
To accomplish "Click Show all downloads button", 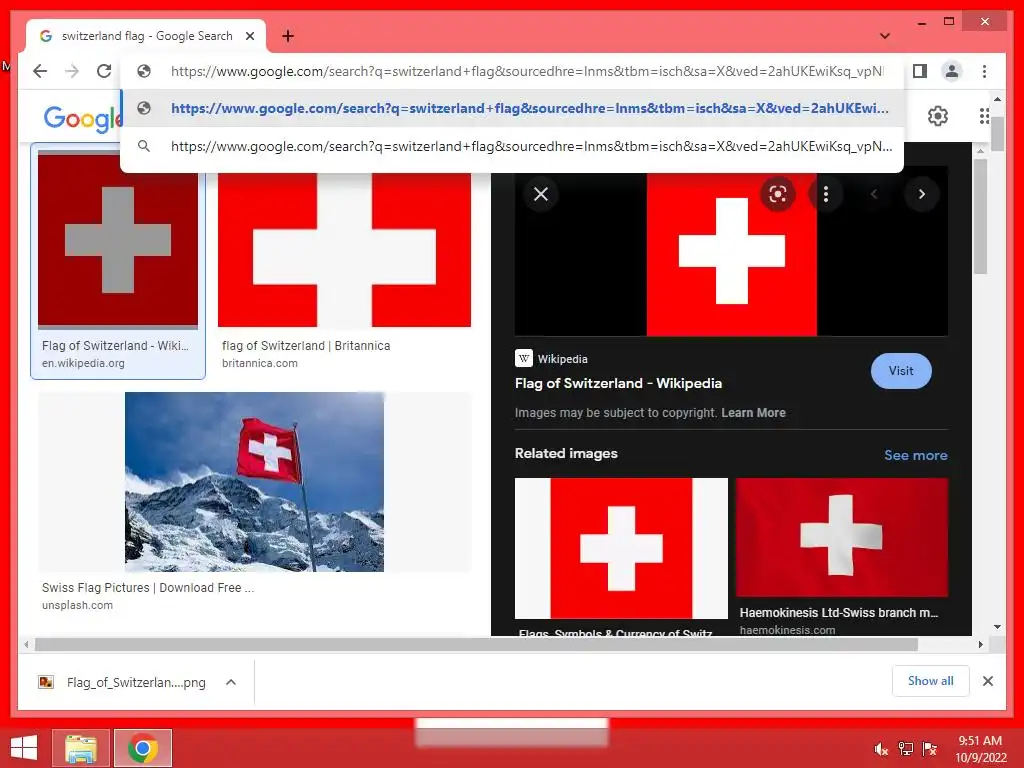I will pos(931,681).
